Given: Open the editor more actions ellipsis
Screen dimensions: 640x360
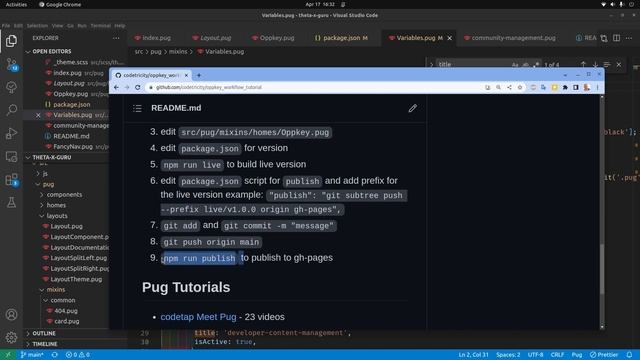Looking at the screenshot, I should [629, 38].
